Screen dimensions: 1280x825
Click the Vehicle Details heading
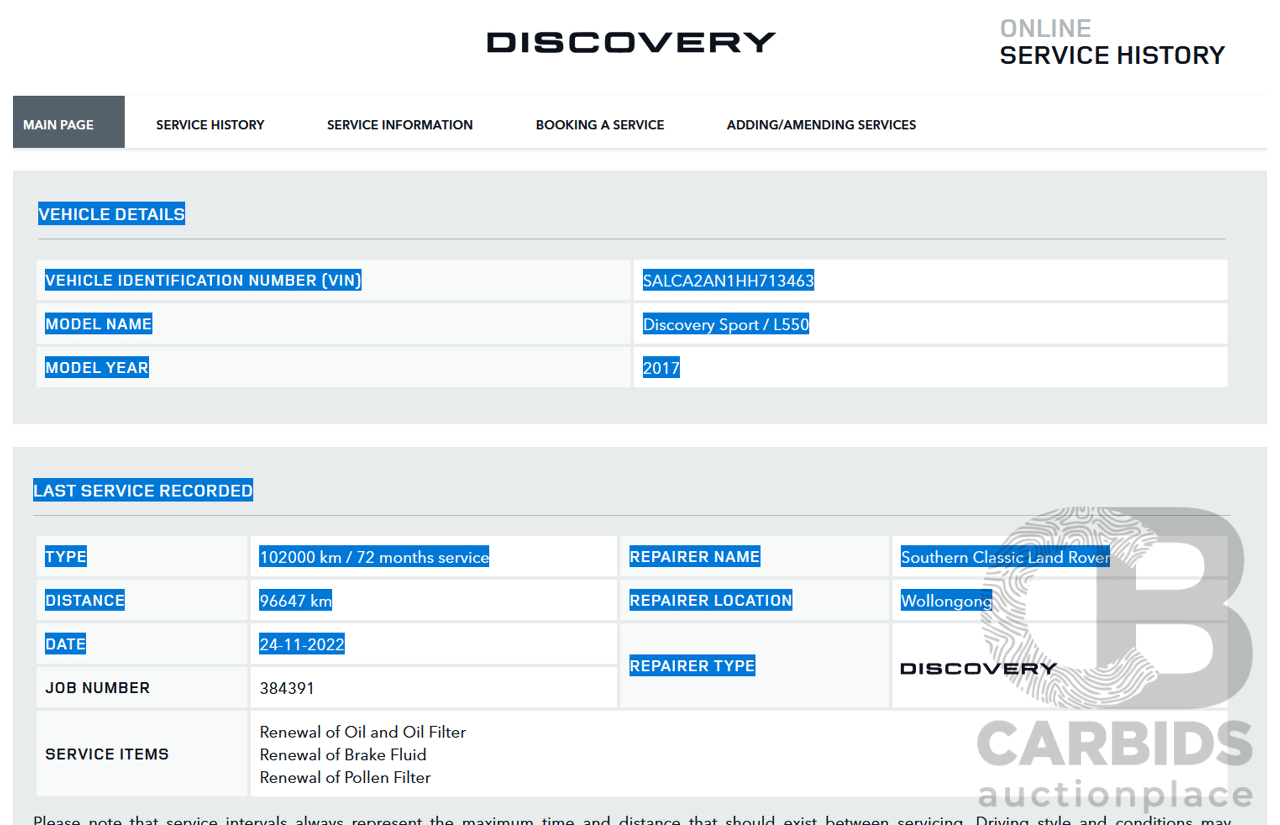coord(111,214)
